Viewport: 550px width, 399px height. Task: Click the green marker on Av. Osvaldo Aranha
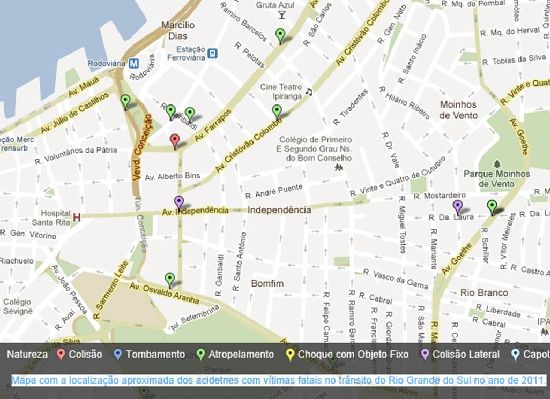[170, 280]
